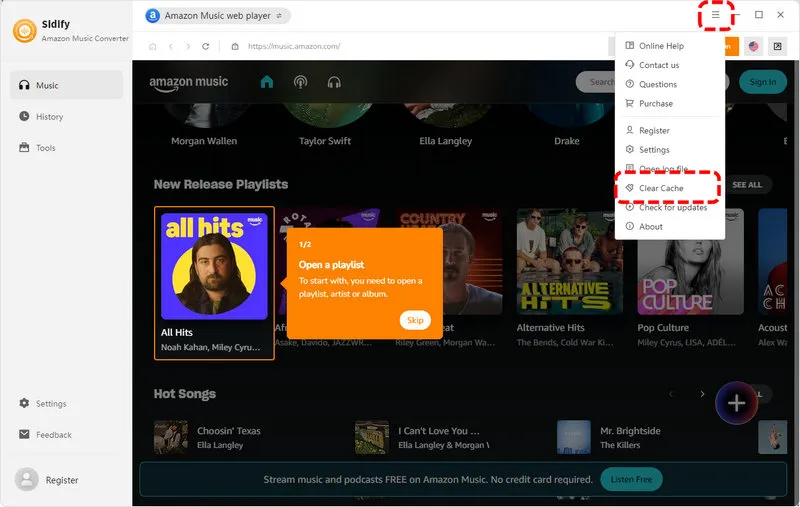Screen dimensions: 800x507
Task: Click the Register avatar in the sidebar
Action: [27, 479]
